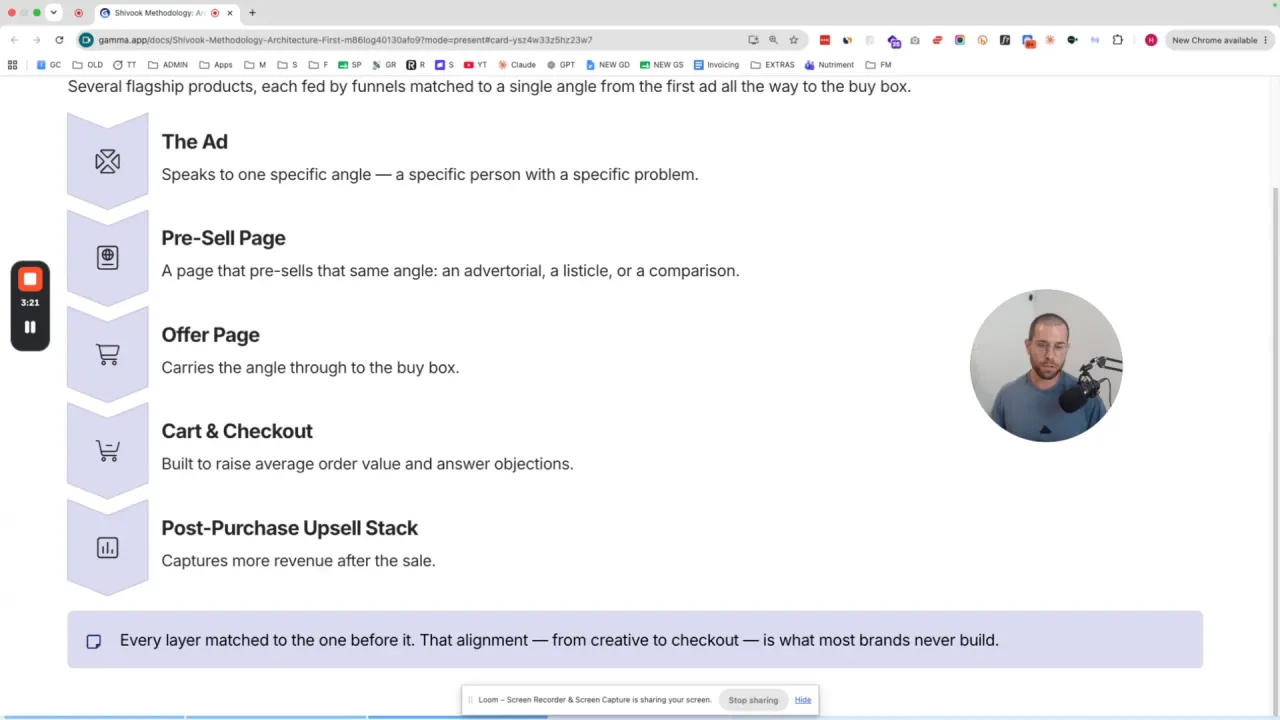Open the YT YouTube bookmark
This screenshot has width=1280, height=720.
(x=475, y=65)
